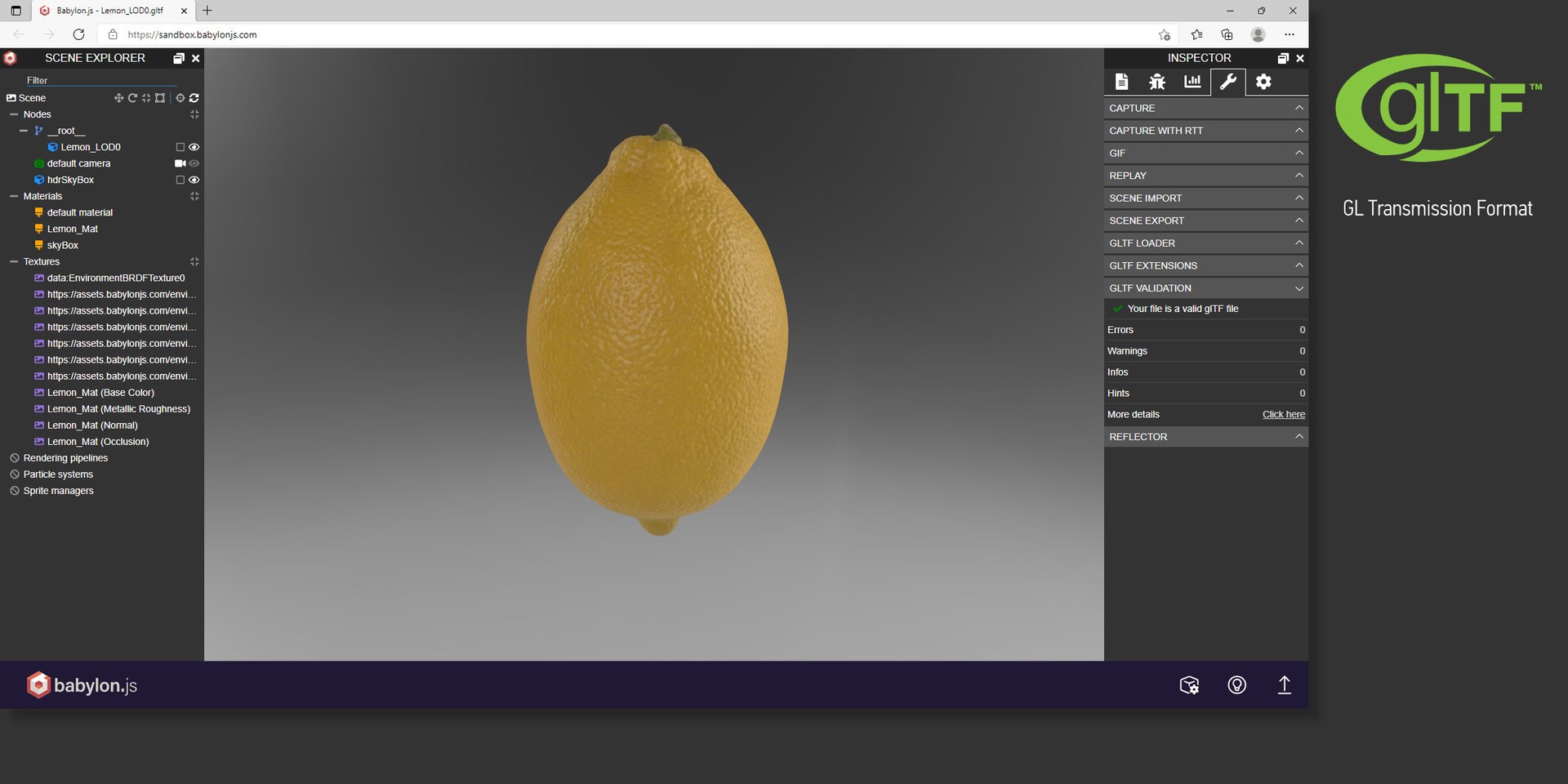The width and height of the screenshot is (1568, 784).
Task: Reload the page in browser
Action: click(78, 34)
